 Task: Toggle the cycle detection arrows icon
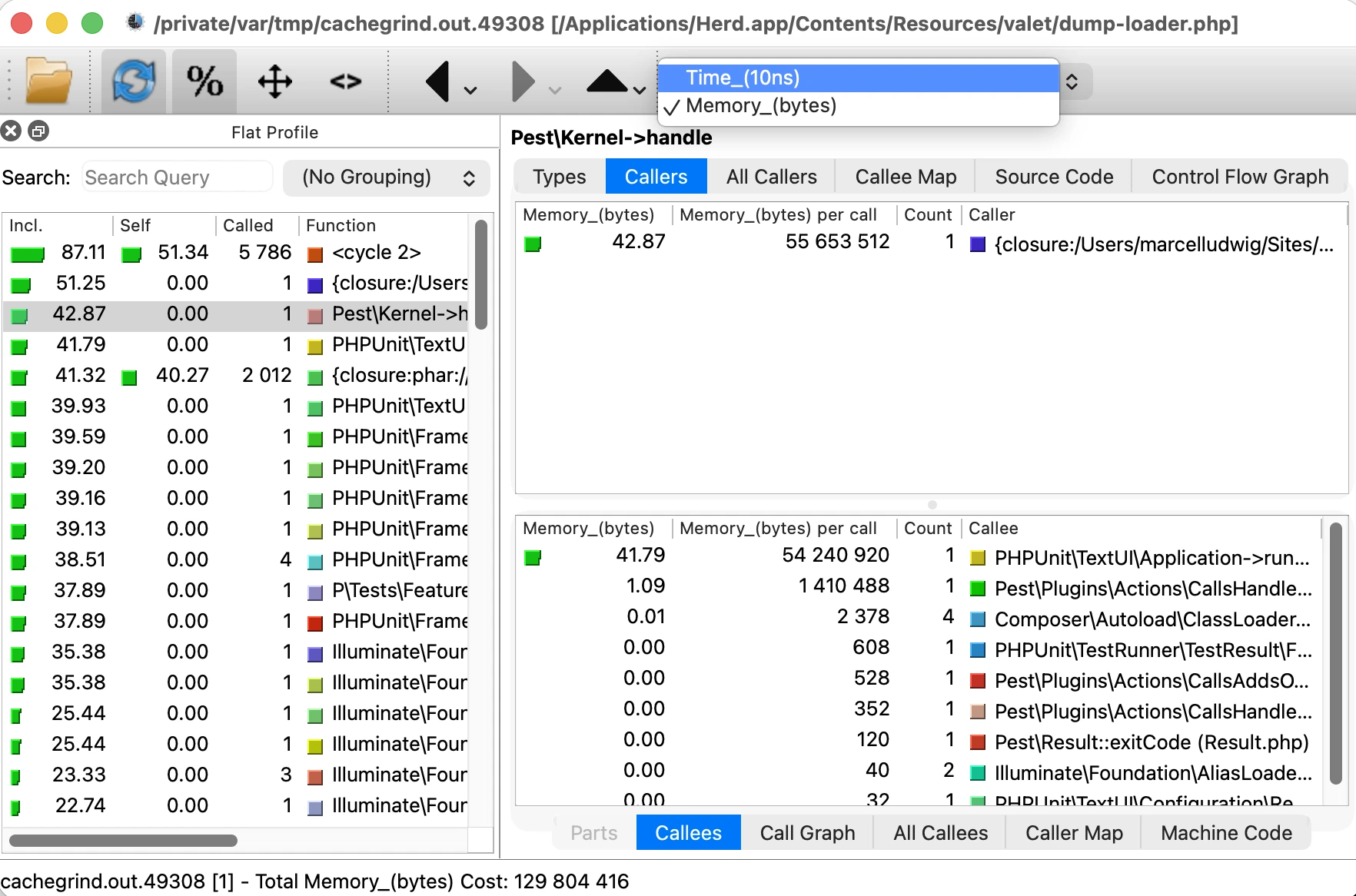(274, 81)
